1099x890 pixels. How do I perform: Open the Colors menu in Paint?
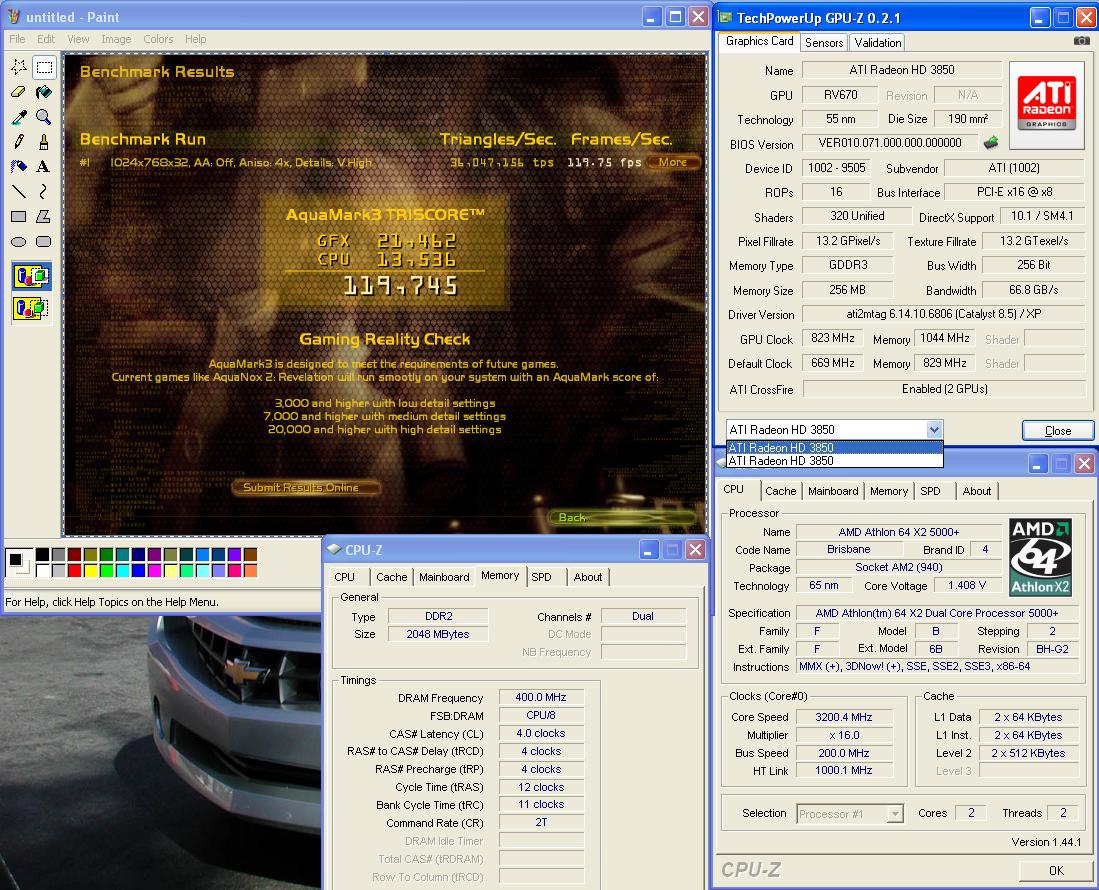coord(158,39)
